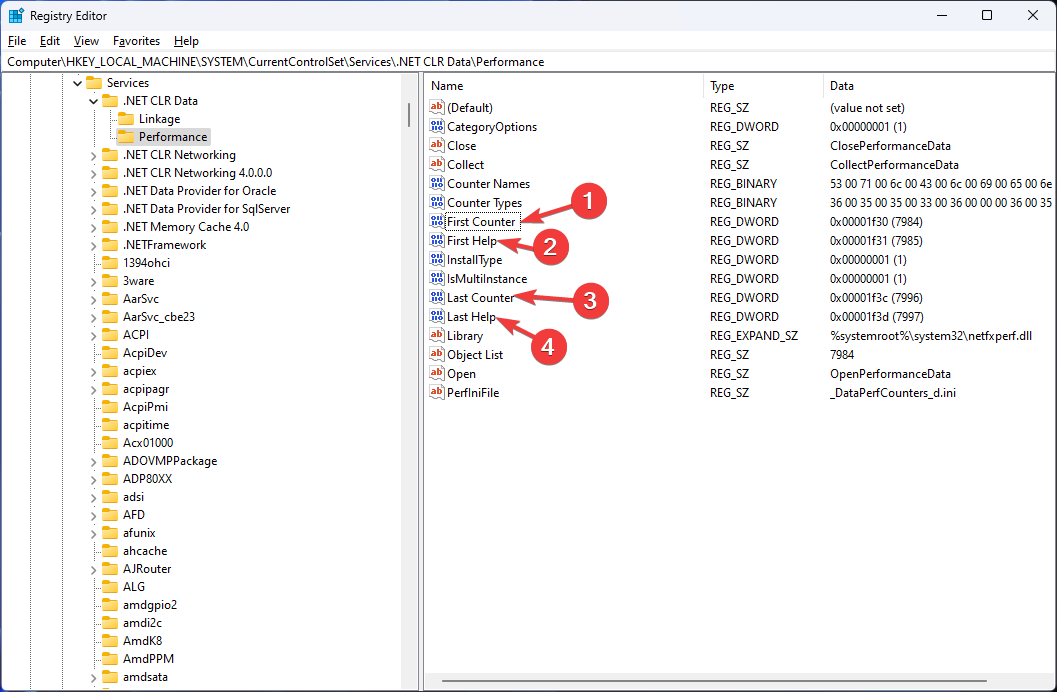The height and width of the screenshot is (692, 1057).
Task: Expand .NET Data Provider for SqlServer key
Action: [x=94, y=209]
